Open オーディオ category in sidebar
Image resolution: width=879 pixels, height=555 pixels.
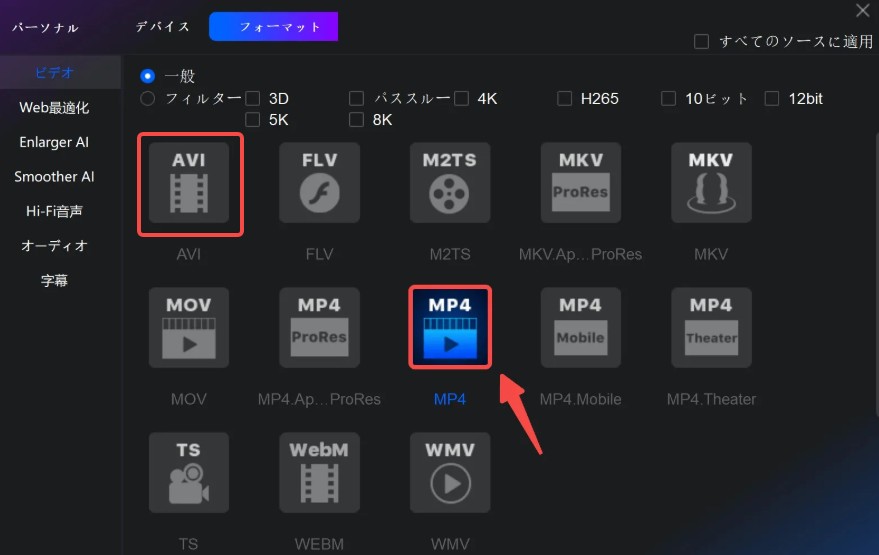click(x=54, y=246)
